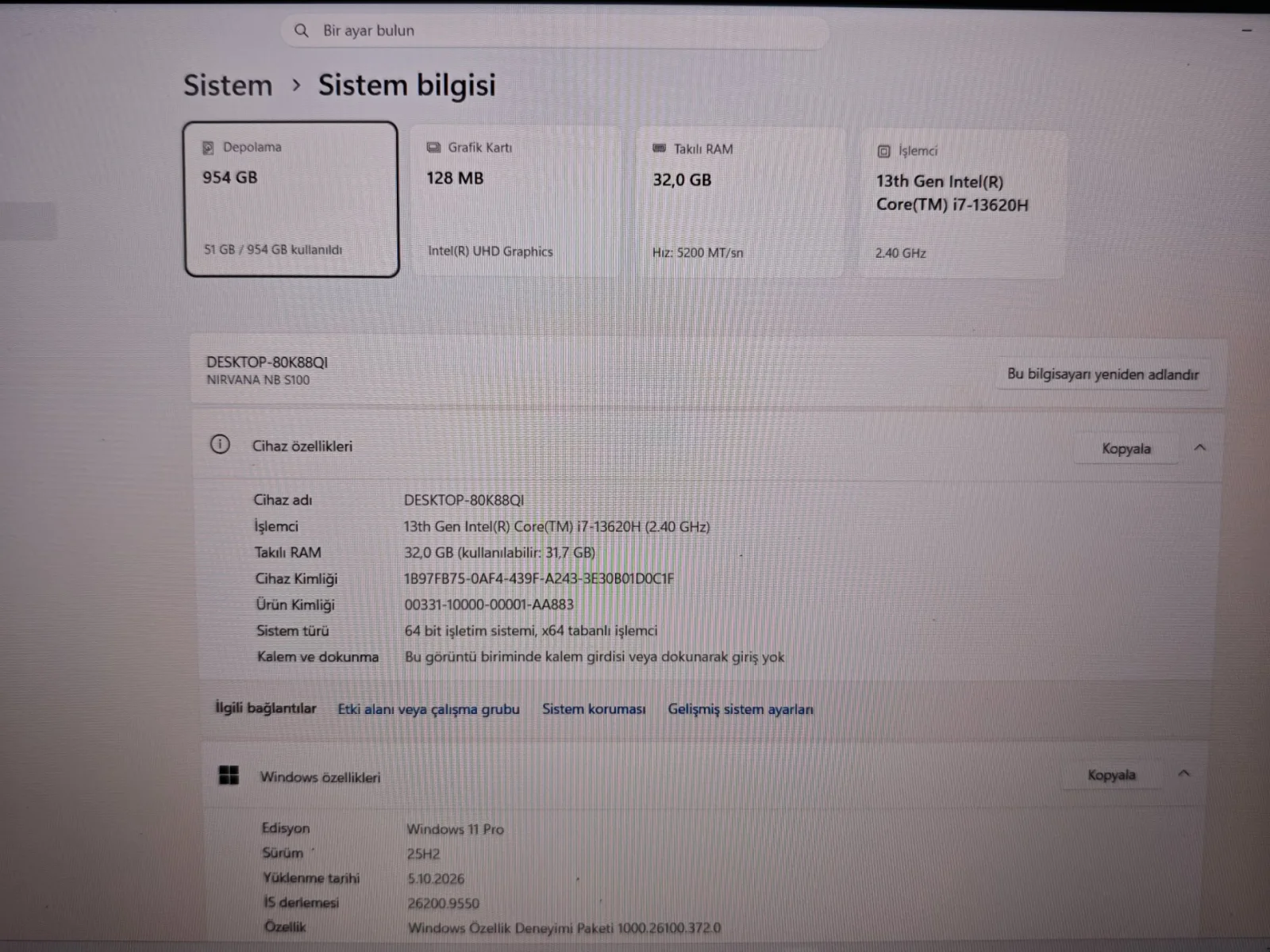The height and width of the screenshot is (952, 1270).
Task: Open Sistem koruması link
Action: 594,708
